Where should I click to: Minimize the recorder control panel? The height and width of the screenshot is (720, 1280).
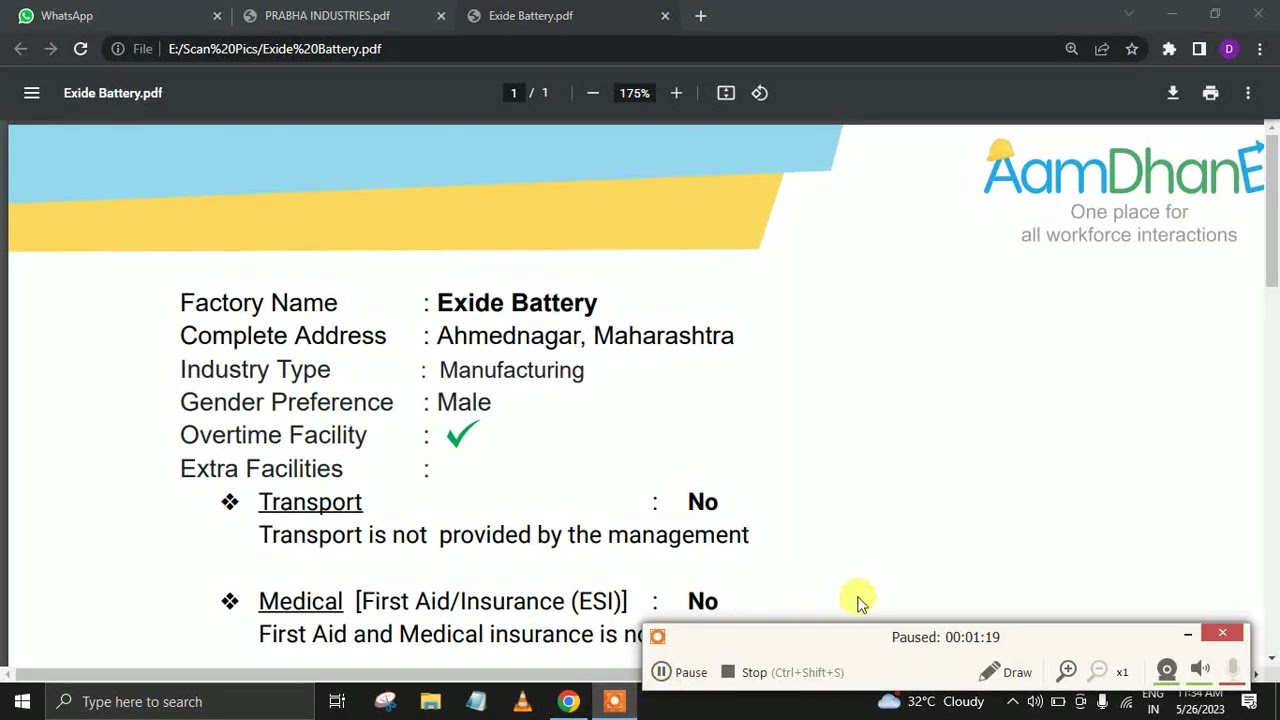pos(1188,634)
